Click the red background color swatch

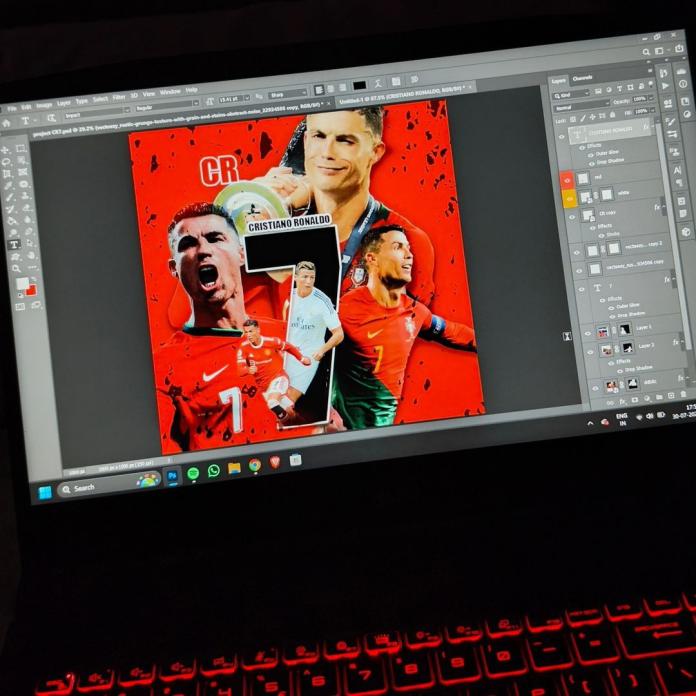[32, 290]
